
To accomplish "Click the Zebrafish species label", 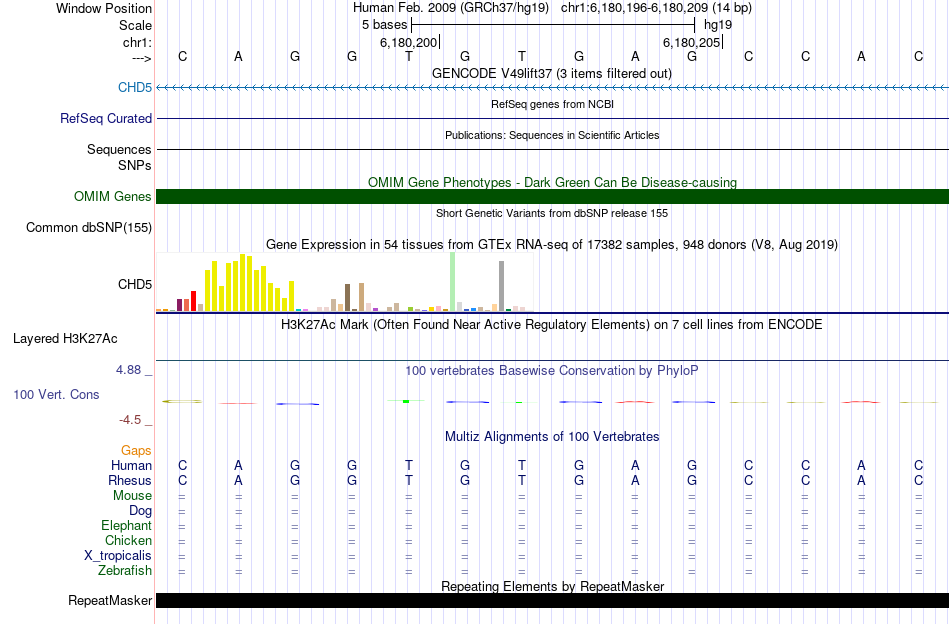I will (125, 570).
